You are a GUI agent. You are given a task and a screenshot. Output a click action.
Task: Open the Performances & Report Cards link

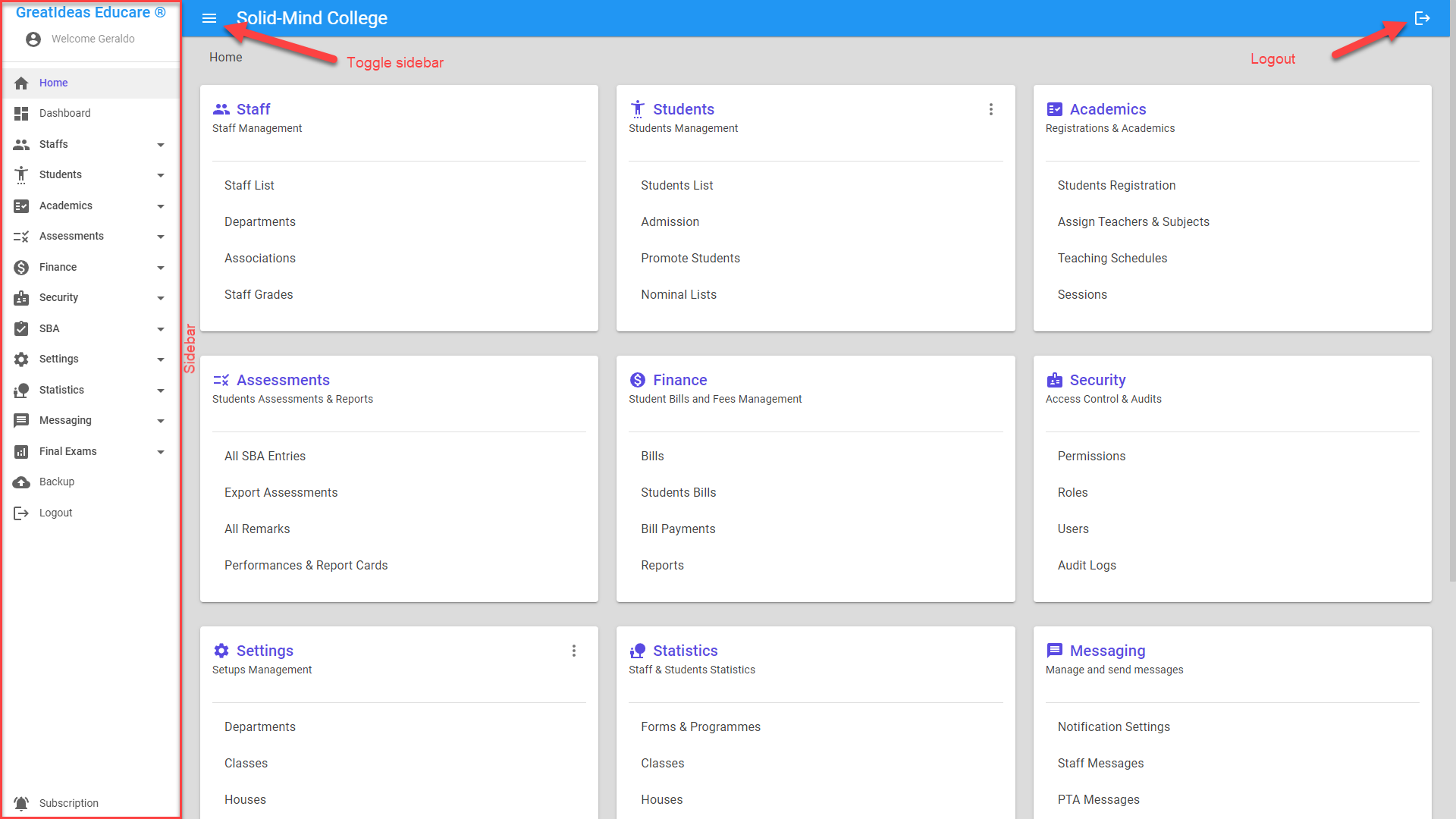(306, 565)
